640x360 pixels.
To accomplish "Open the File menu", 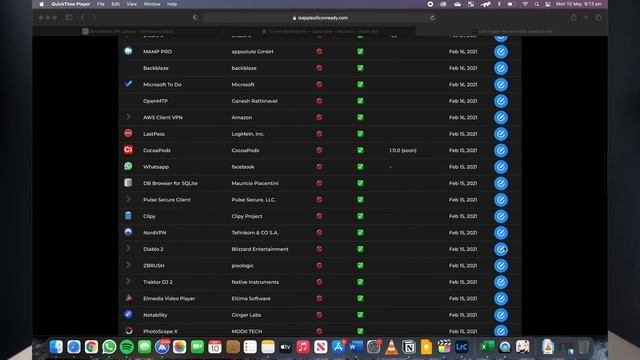I will click(x=100, y=4).
